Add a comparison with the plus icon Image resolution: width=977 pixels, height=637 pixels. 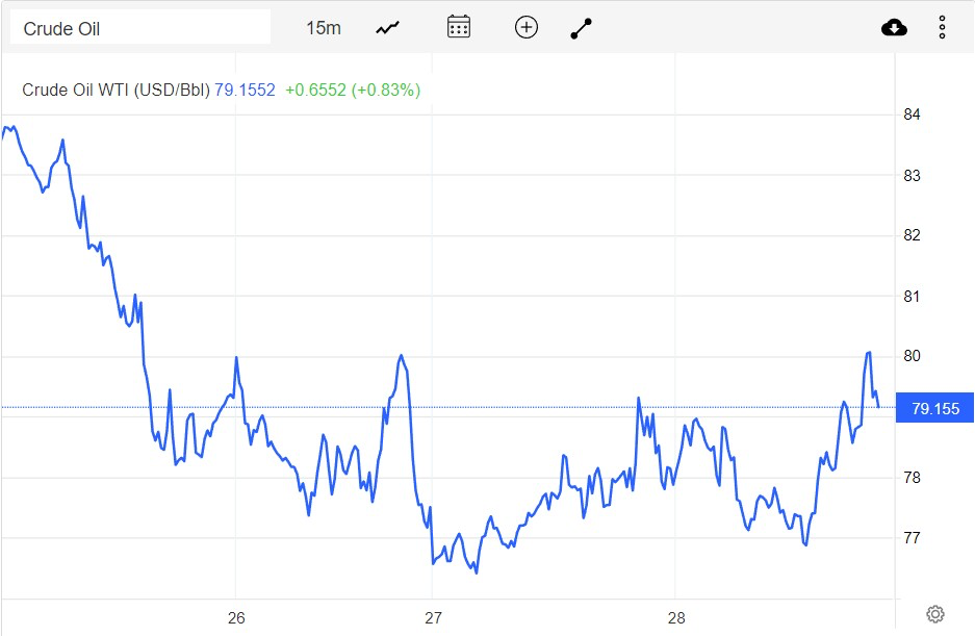coord(526,28)
